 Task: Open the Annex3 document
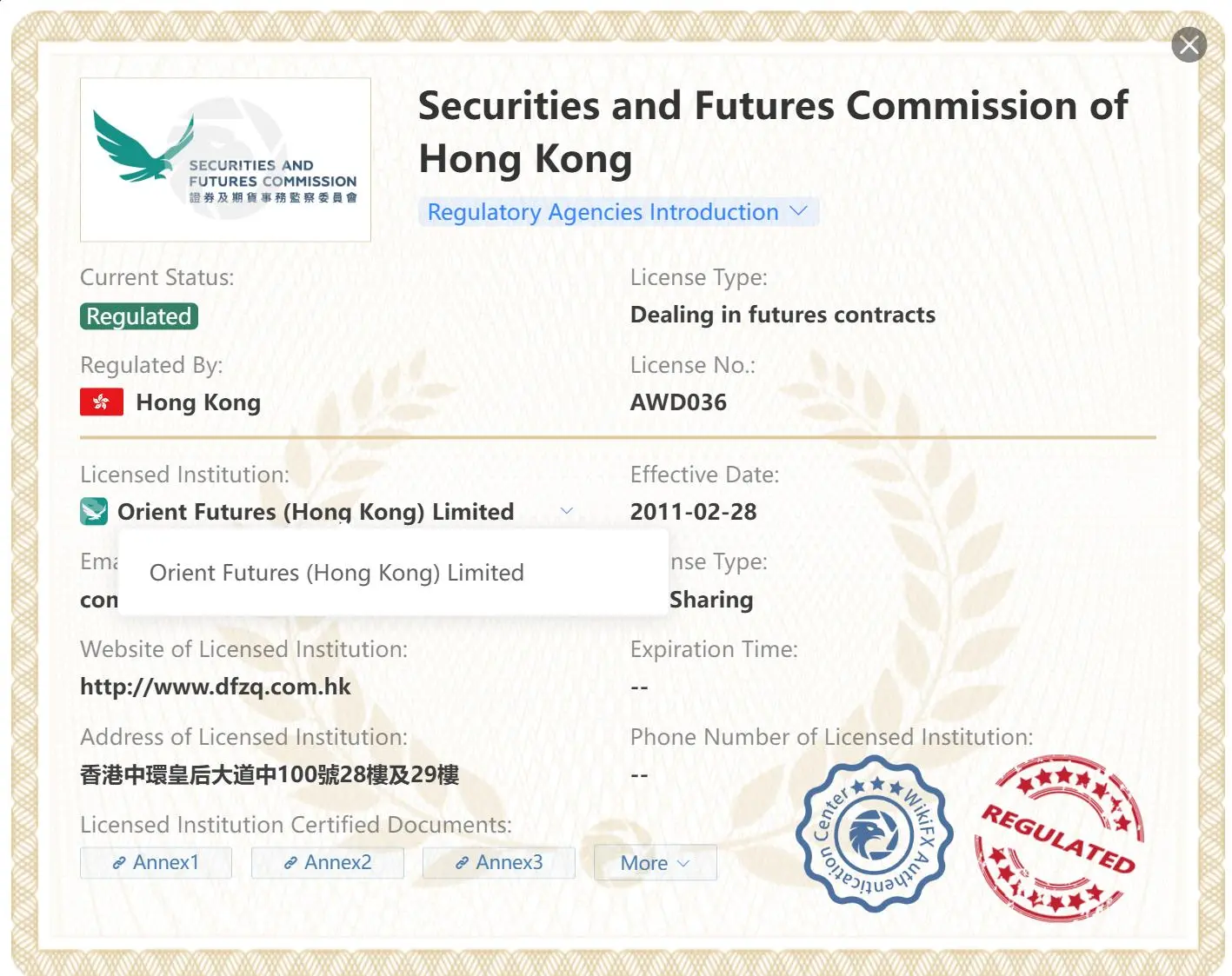(498, 863)
